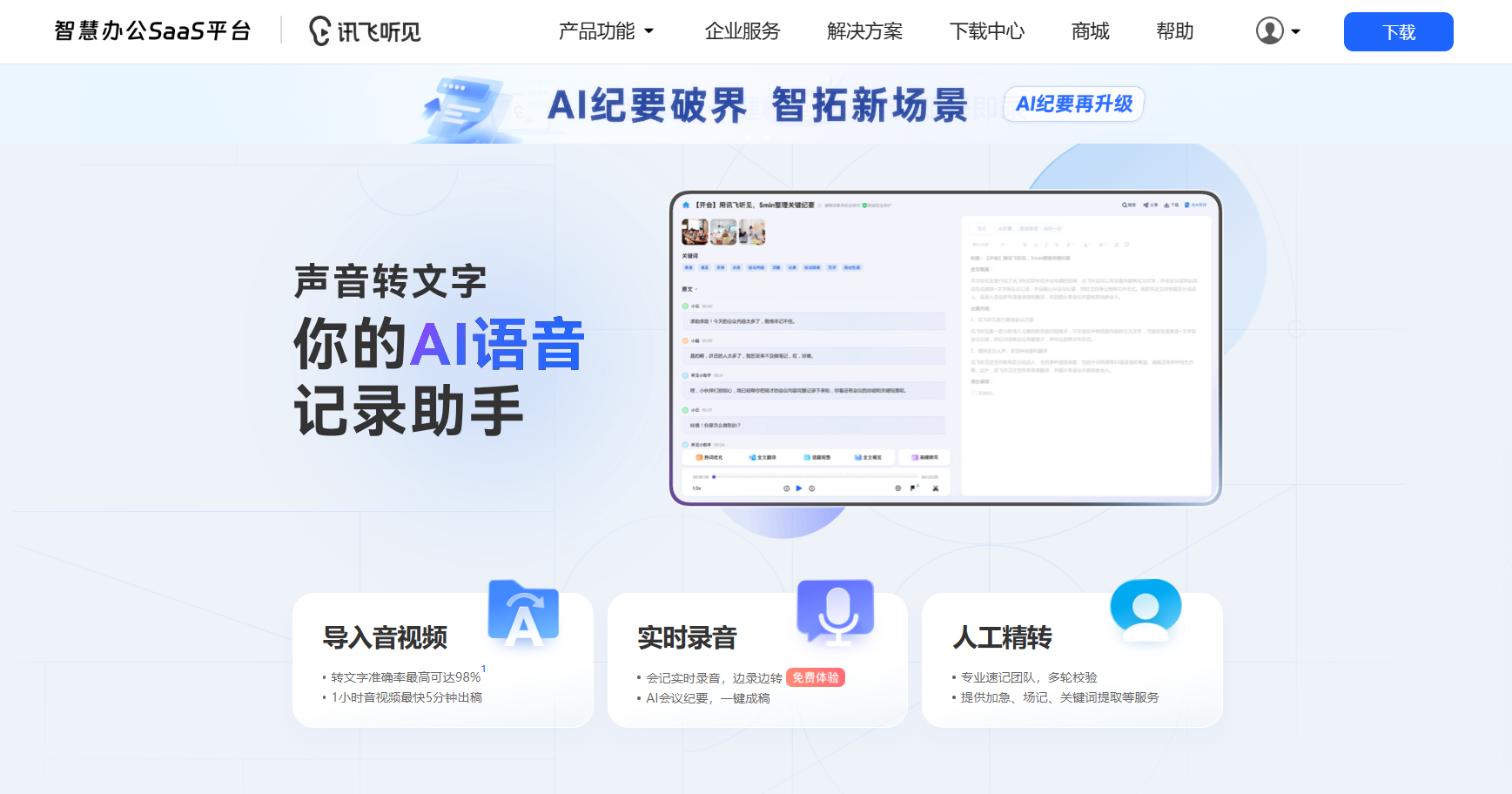1512x794 pixels.
Task: Click the microphone icon on 实时录音
Action: click(x=836, y=612)
